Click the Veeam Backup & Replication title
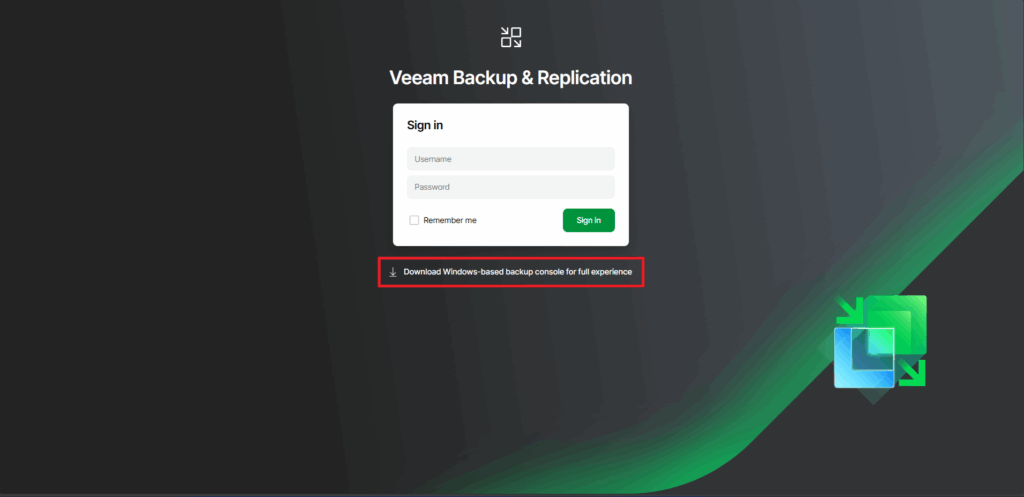The image size is (1024, 497). [x=511, y=78]
